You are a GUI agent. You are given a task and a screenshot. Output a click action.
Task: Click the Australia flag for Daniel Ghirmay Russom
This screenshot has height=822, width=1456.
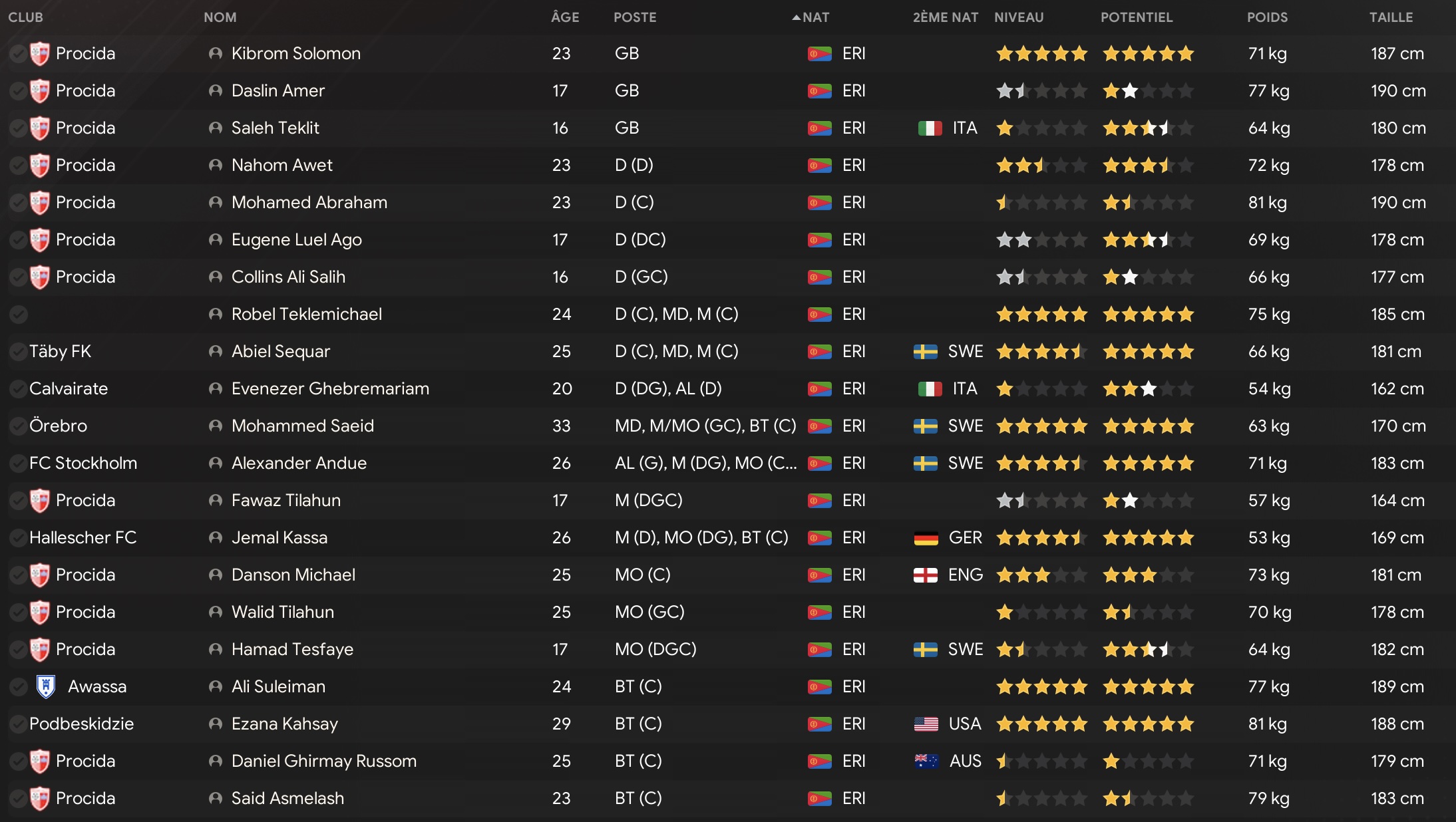[926, 761]
